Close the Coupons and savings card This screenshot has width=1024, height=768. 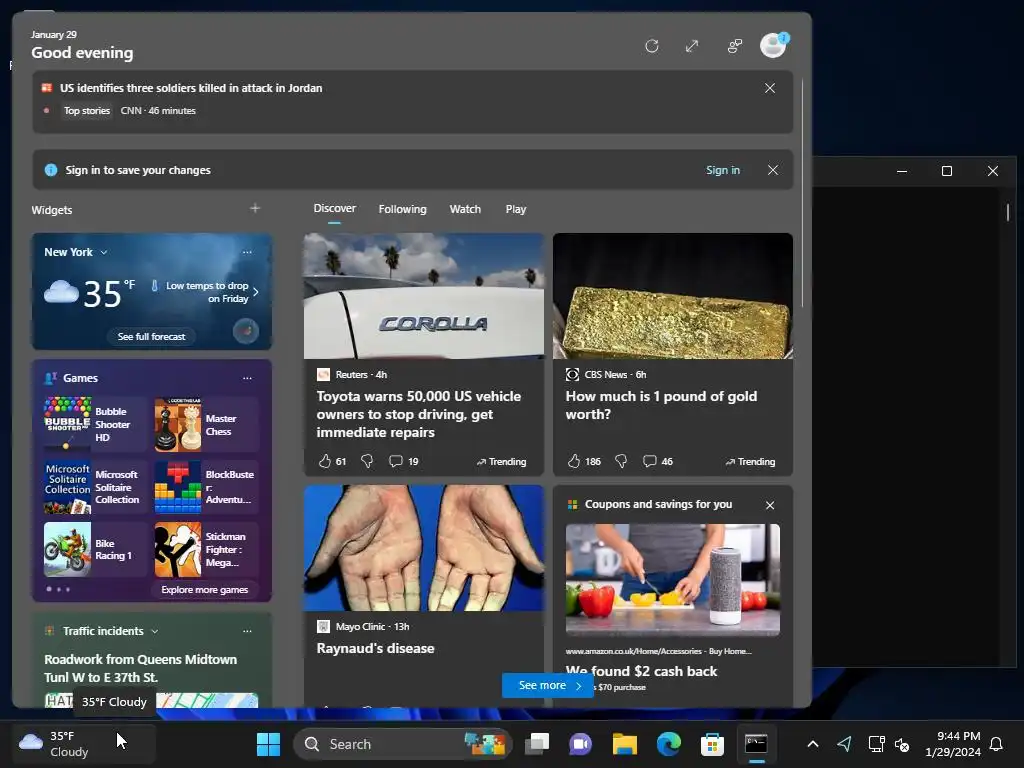(770, 505)
